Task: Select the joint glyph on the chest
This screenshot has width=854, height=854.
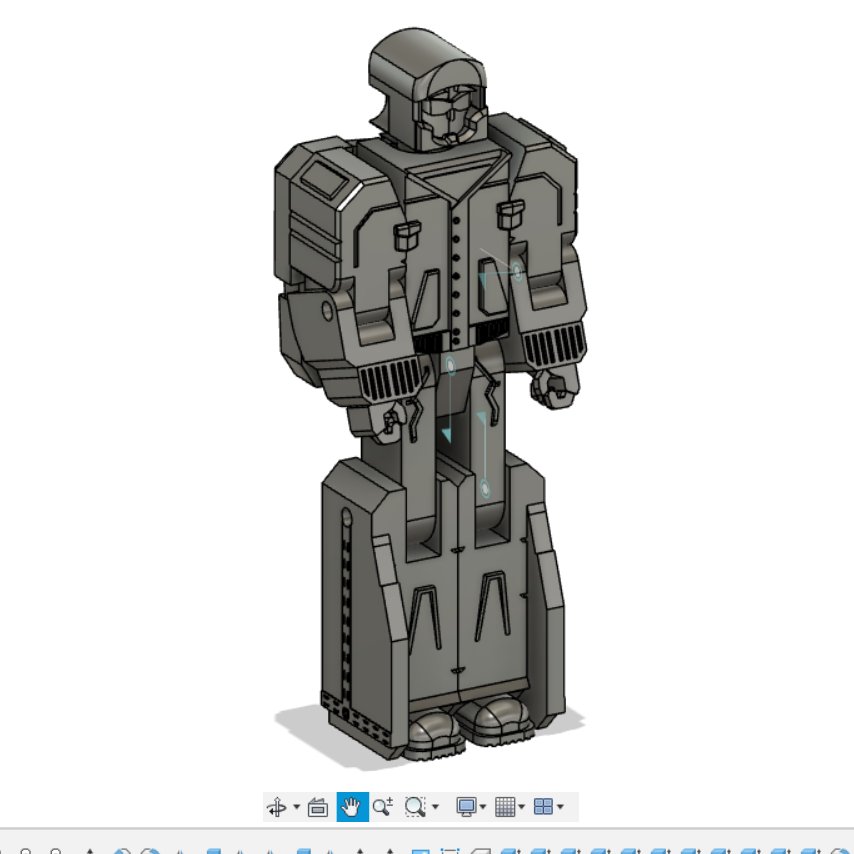Action: point(516,271)
